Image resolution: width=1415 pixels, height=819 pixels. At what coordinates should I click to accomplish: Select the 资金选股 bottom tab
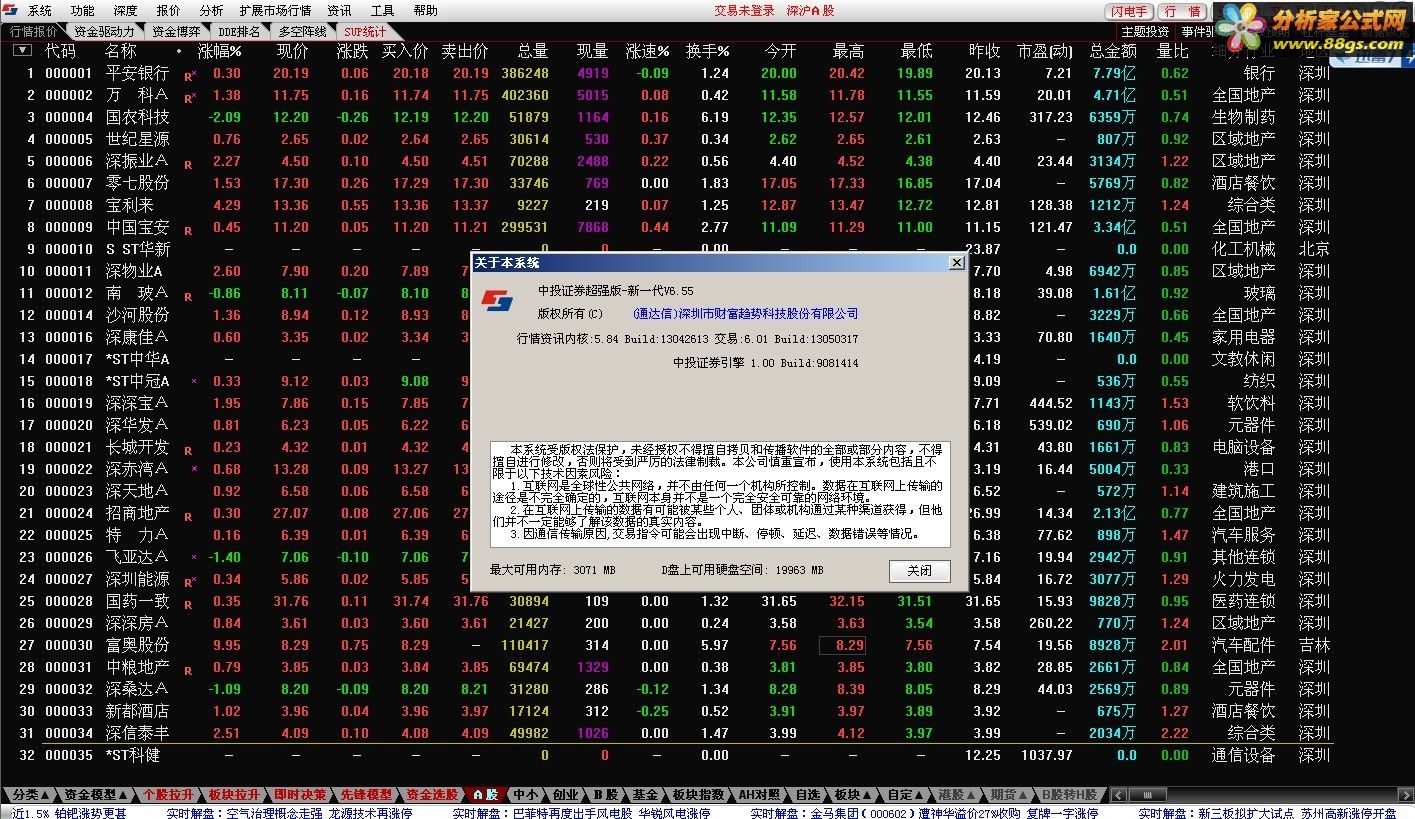click(x=431, y=795)
